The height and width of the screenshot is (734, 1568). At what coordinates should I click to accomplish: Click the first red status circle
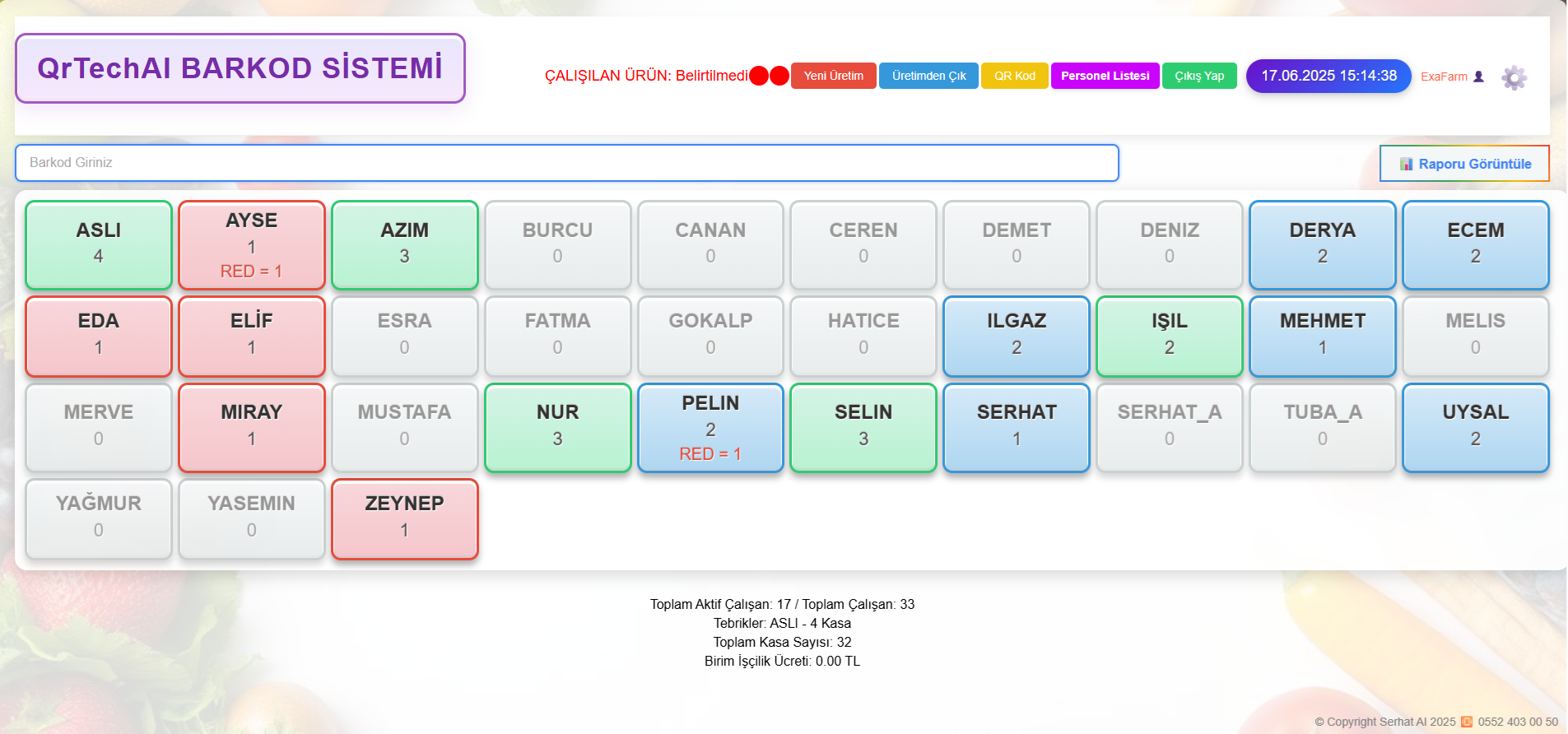759,76
